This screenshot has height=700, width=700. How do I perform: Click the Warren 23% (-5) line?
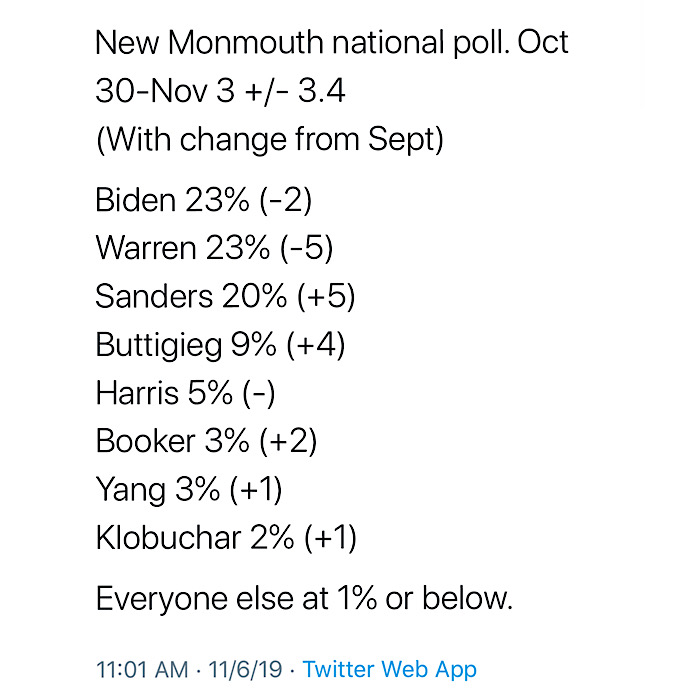[214, 248]
